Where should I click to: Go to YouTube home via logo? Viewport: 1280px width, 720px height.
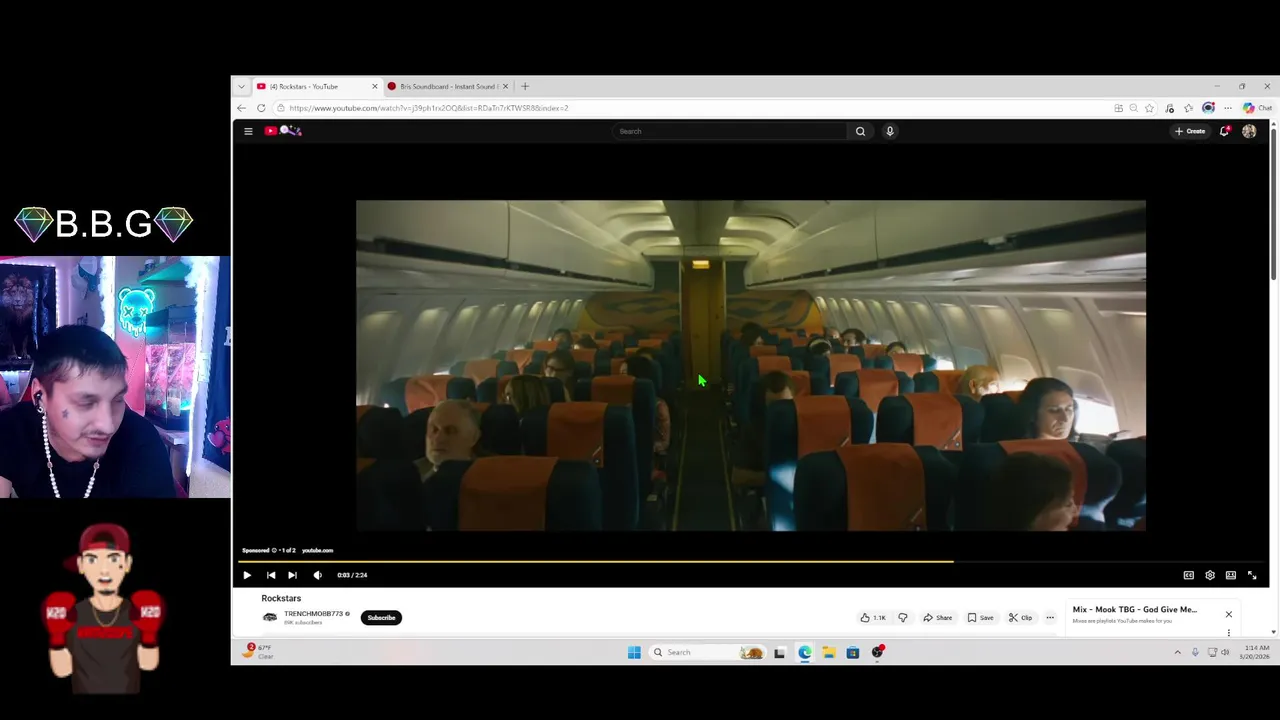(284, 131)
